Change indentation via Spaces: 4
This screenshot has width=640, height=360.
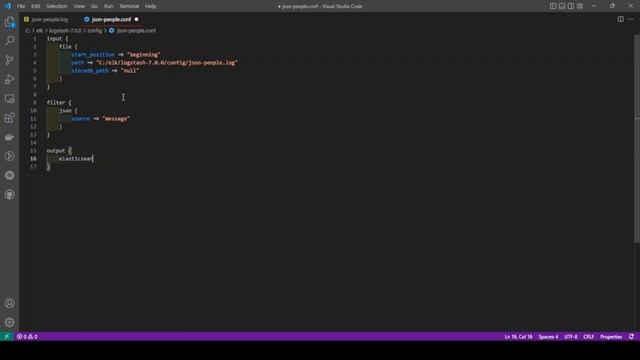pos(548,337)
